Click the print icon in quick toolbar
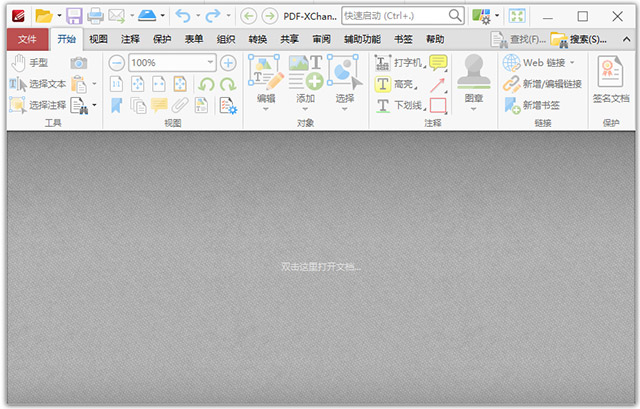 pyautogui.click(x=96, y=16)
